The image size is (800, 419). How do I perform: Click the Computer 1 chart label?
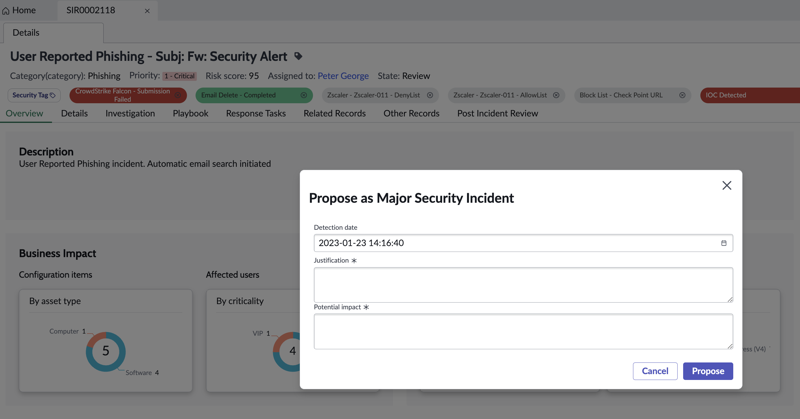(67, 331)
